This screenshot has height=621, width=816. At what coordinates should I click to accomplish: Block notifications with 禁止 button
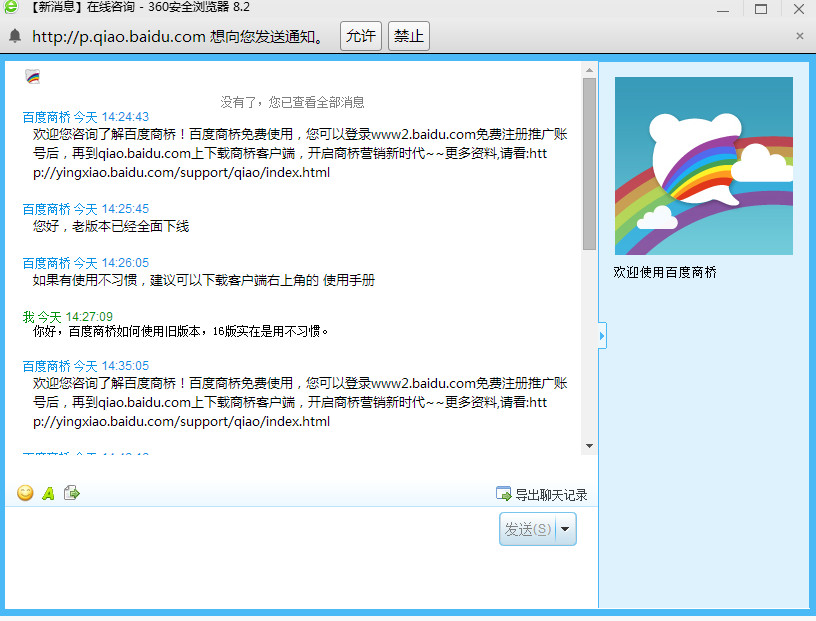tap(409, 36)
